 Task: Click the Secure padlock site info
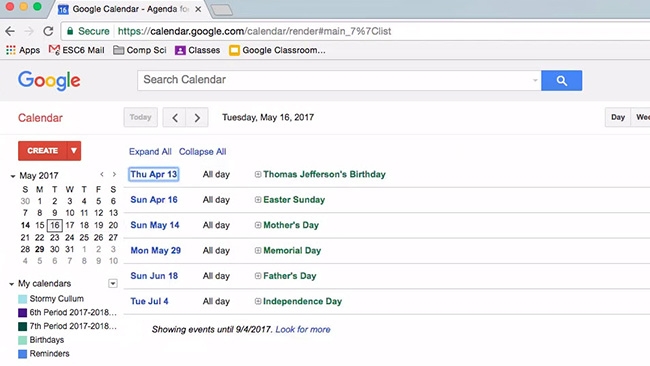[88, 31]
